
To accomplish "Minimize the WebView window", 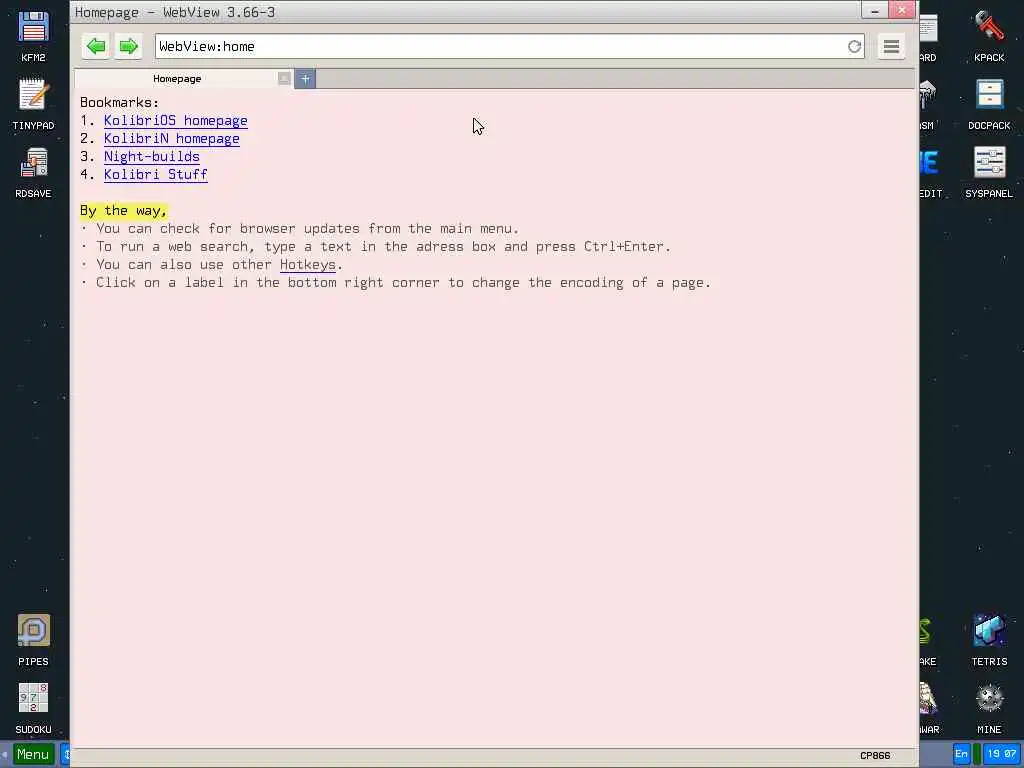I will tap(874, 10).
